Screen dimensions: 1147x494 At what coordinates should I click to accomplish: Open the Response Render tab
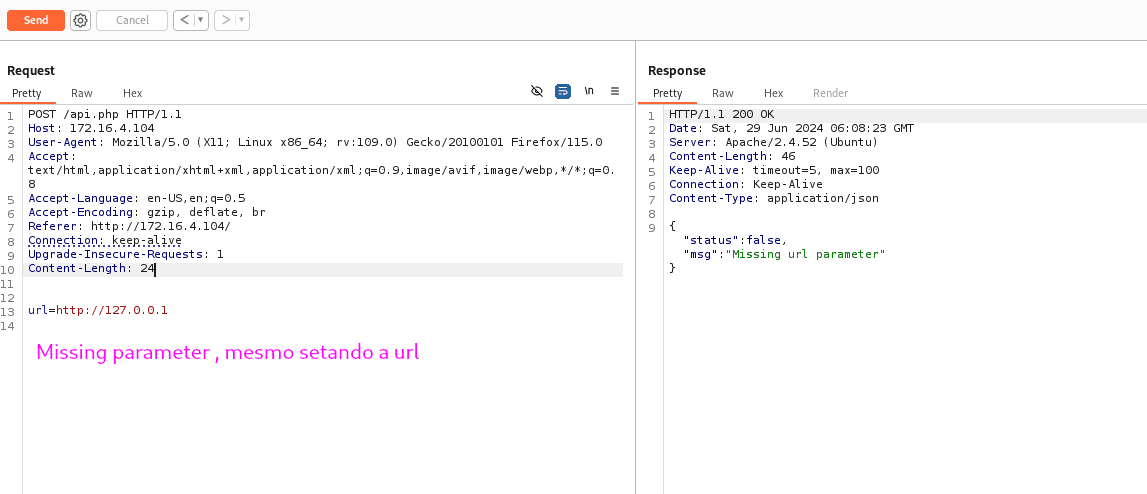coord(830,93)
